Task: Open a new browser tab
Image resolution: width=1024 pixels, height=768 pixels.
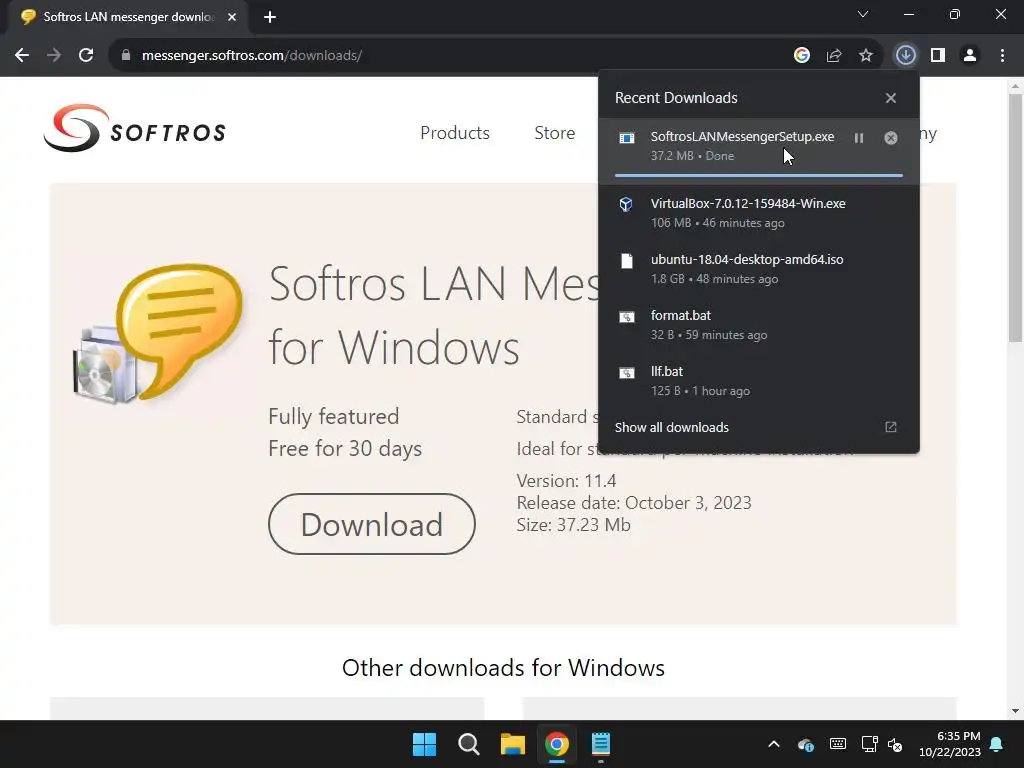Action: [270, 17]
